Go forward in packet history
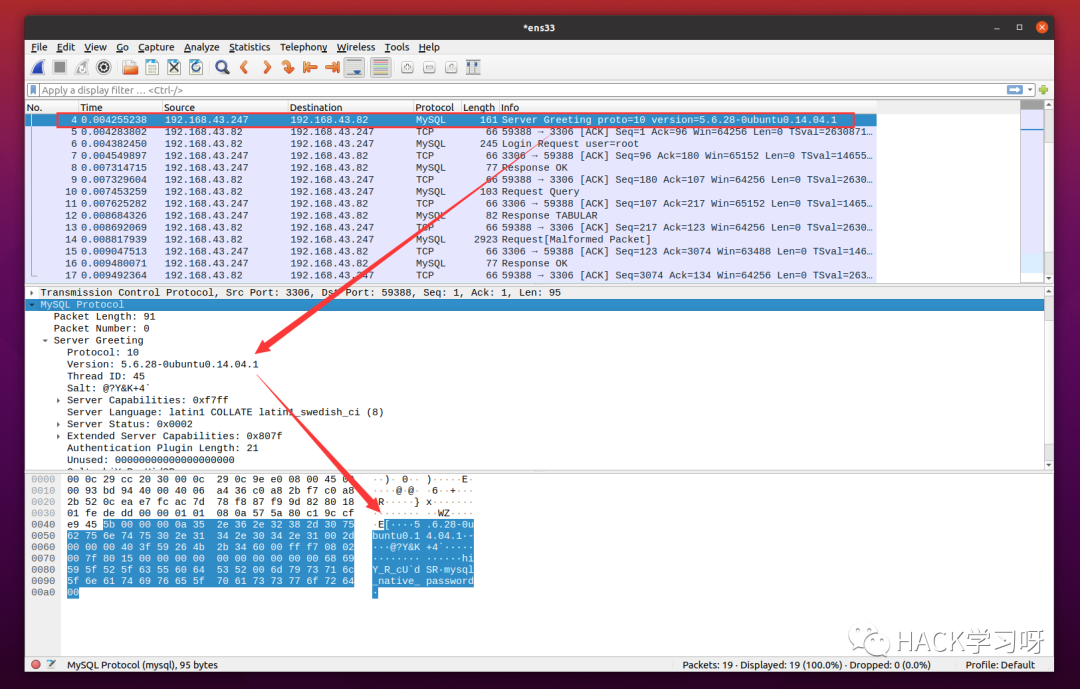Image resolution: width=1080 pixels, height=689 pixels. coord(267,68)
